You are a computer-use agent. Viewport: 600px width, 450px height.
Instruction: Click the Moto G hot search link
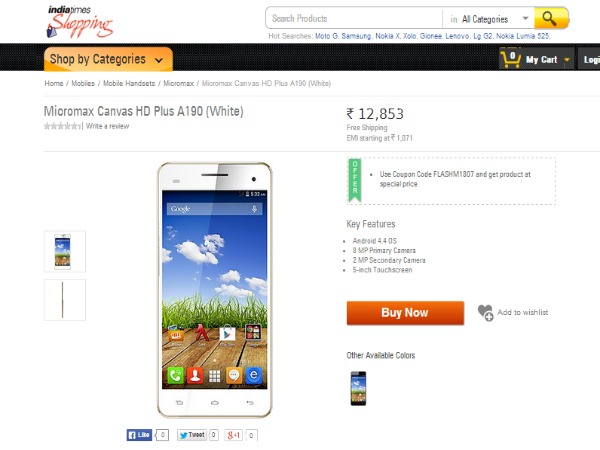(x=327, y=36)
